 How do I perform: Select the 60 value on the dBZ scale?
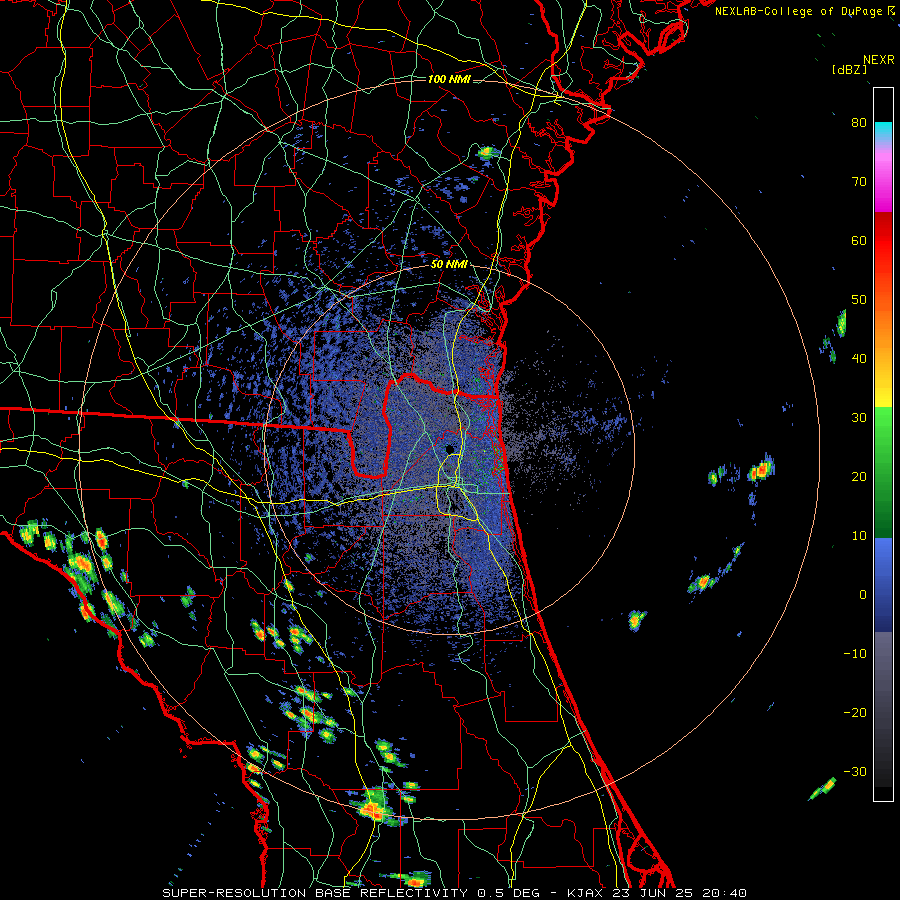(859, 240)
